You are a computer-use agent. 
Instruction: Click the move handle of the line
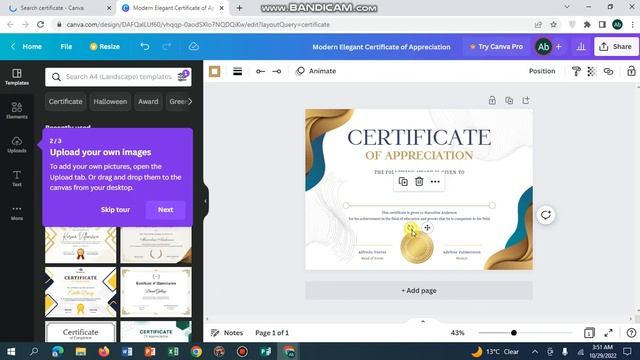pyautogui.click(x=427, y=228)
